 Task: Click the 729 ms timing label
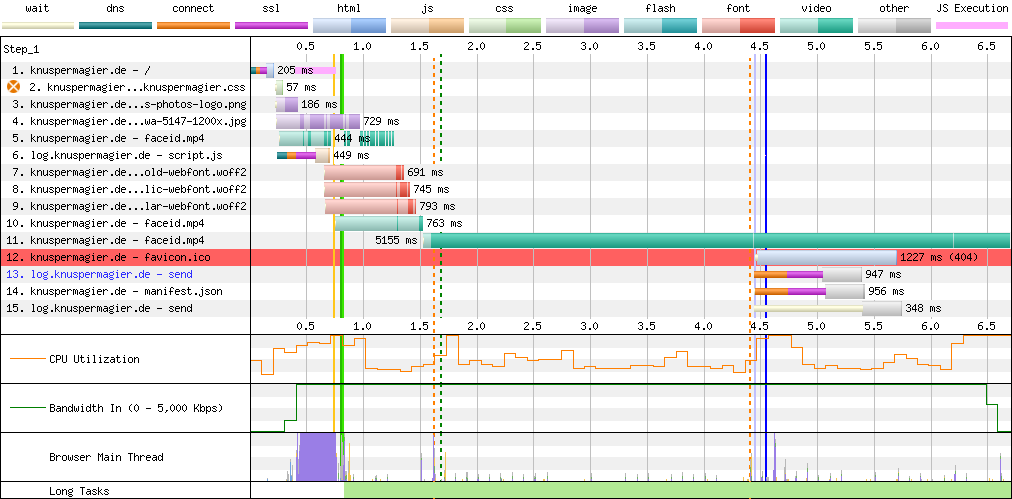381,121
